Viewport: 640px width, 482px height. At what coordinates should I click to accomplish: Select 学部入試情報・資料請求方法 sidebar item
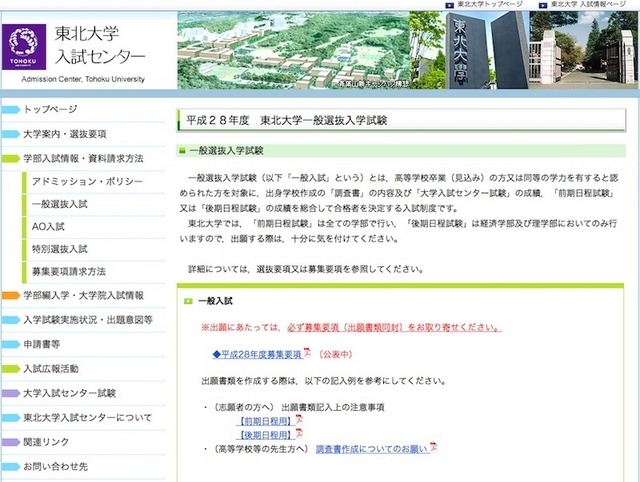coord(83,158)
